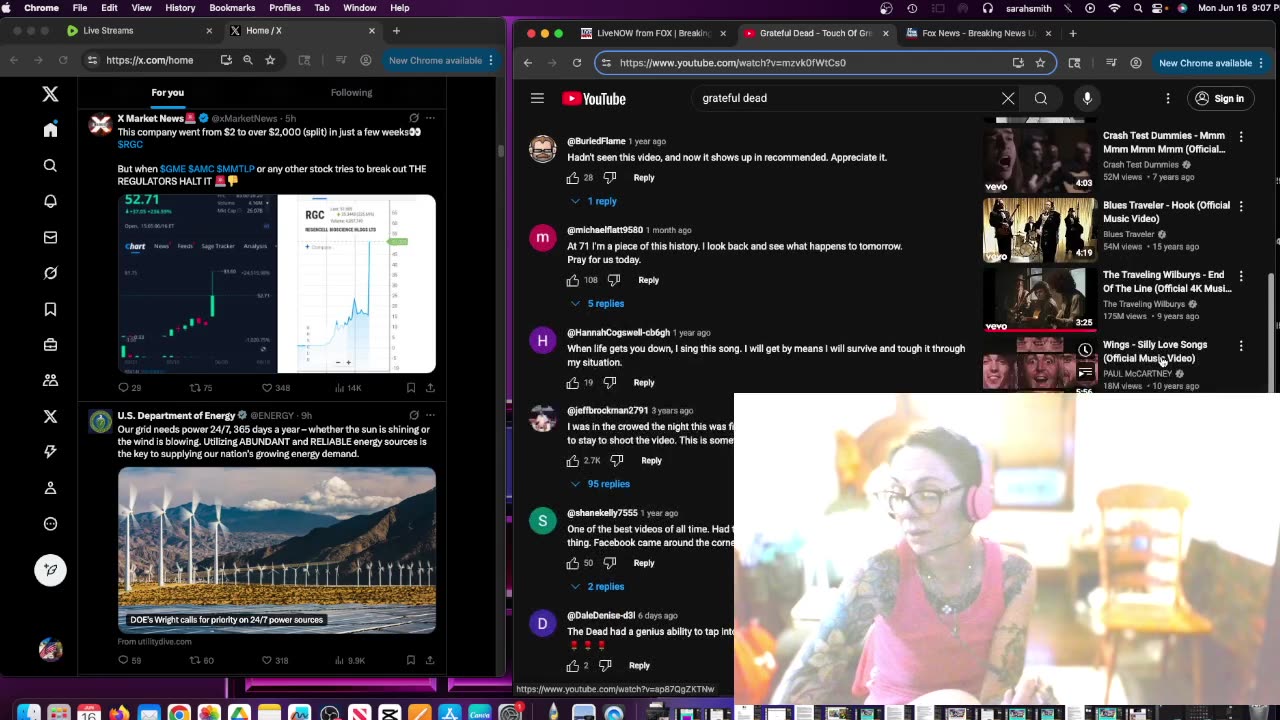Open Grok icon in X sidebar

tap(50, 273)
